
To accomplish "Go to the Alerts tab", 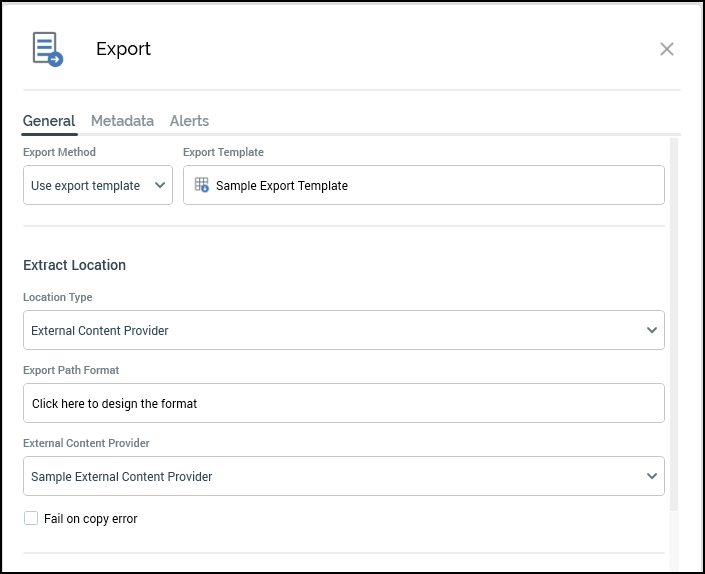I will point(189,121).
